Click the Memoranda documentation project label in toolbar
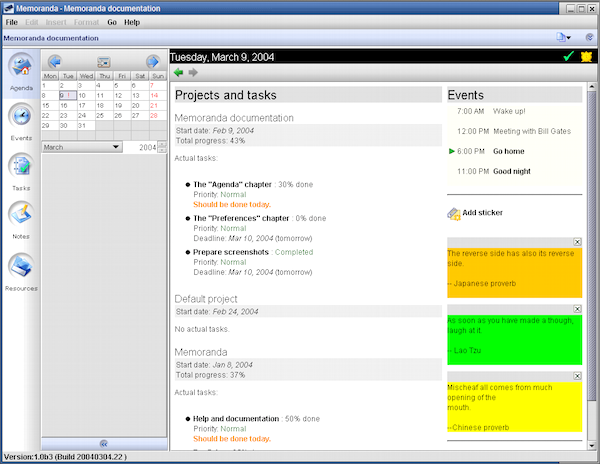The image size is (600, 464). (x=51, y=38)
